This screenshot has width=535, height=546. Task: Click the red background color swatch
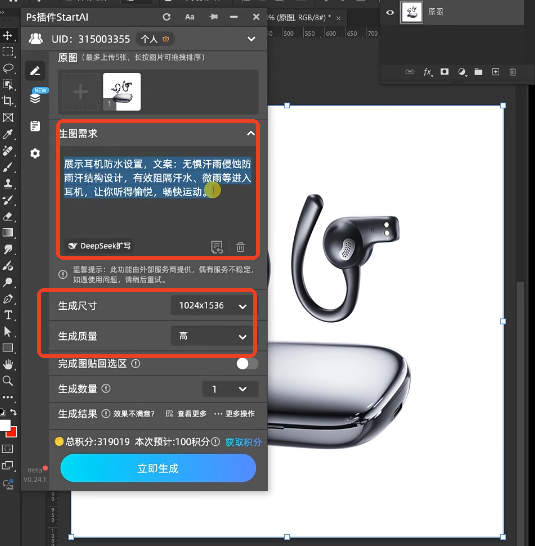13,433
